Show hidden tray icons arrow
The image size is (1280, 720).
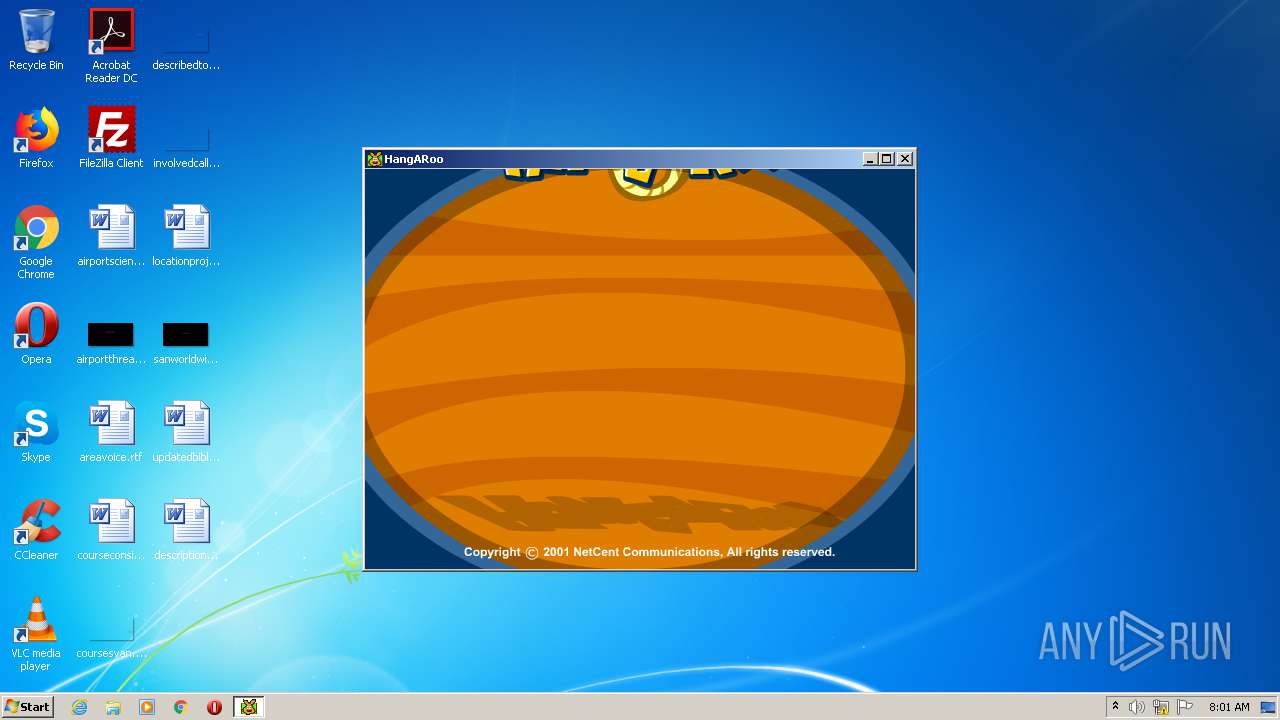pyautogui.click(x=1115, y=707)
